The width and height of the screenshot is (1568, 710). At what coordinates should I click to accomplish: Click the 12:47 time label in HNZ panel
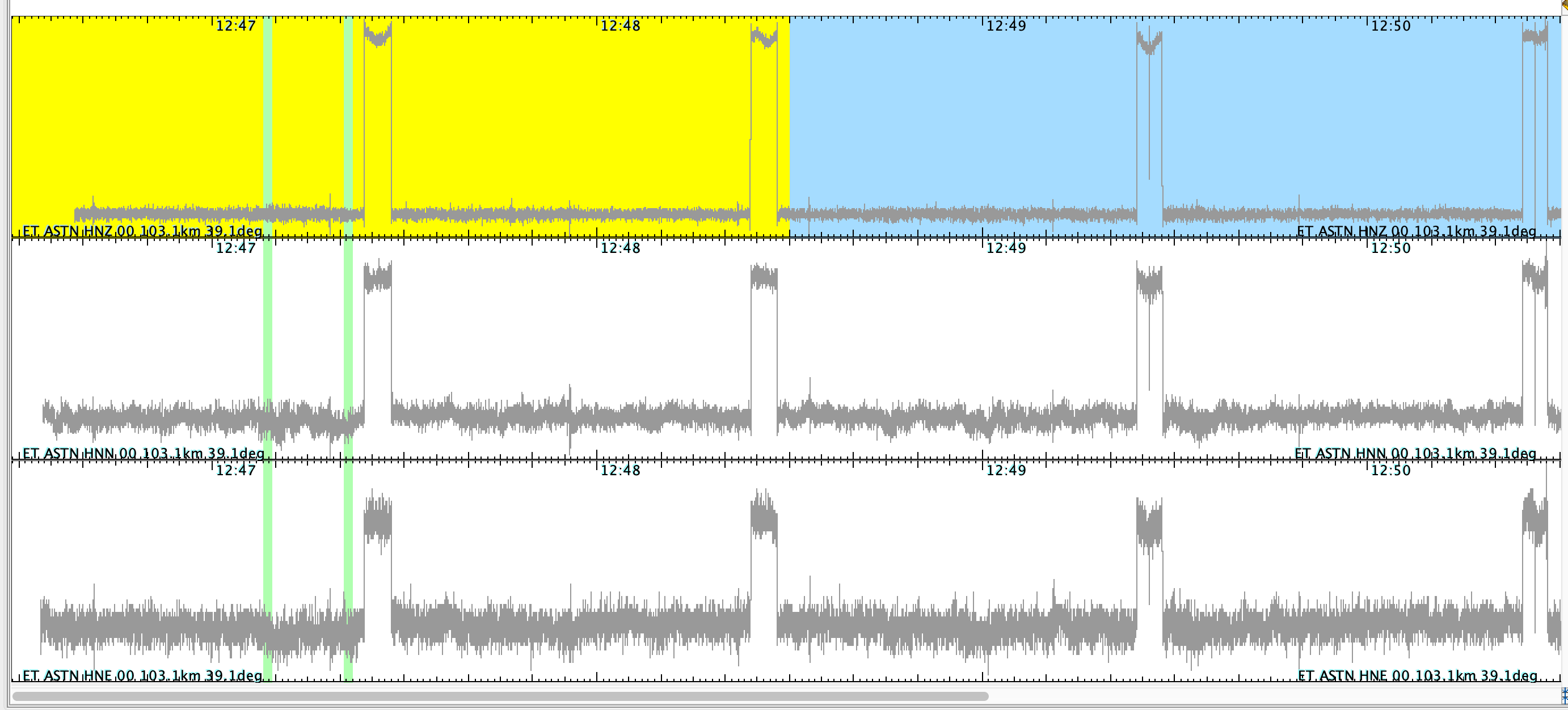(236, 26)
